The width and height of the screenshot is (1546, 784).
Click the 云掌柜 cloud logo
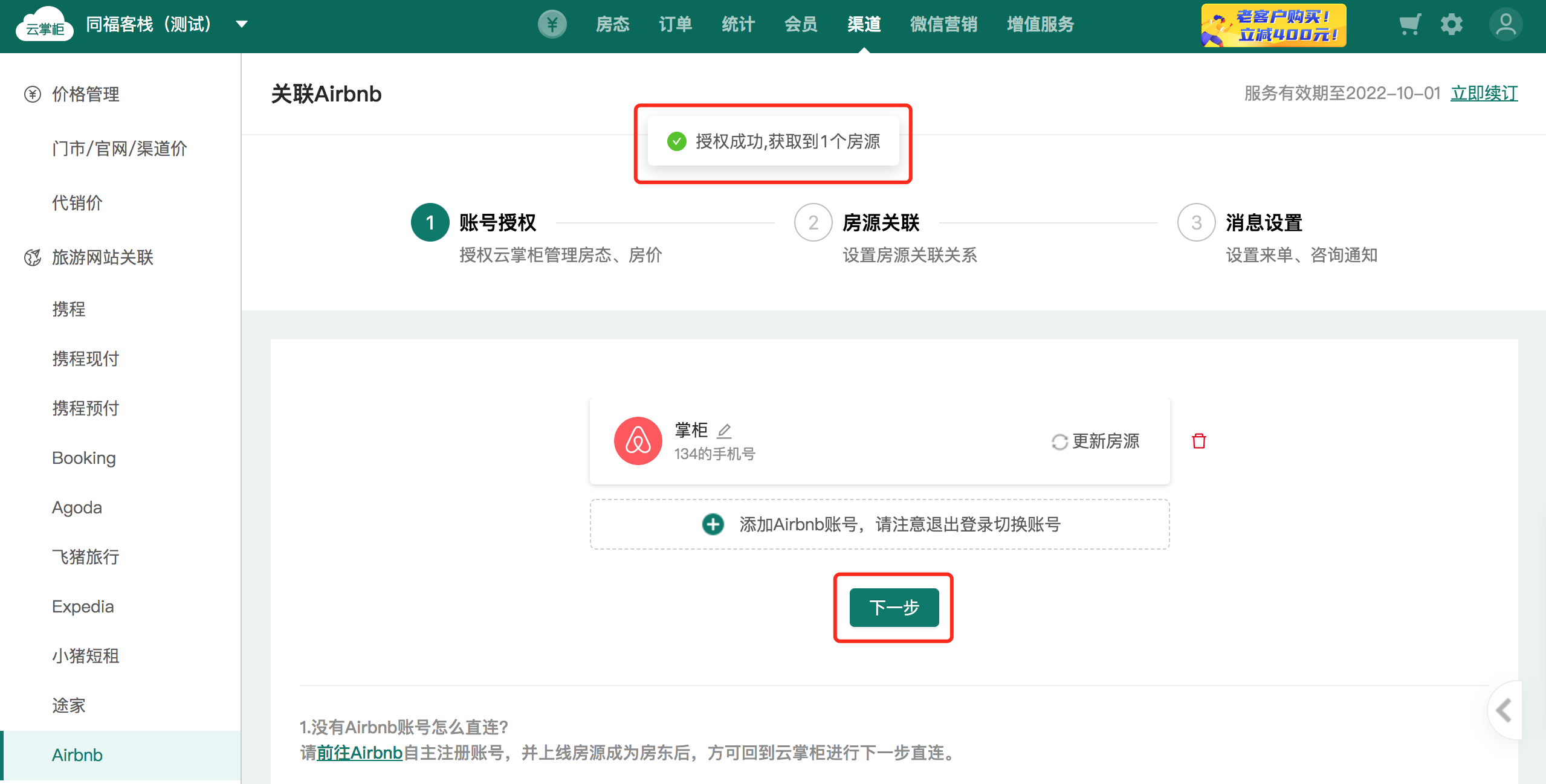pos(45,25)
